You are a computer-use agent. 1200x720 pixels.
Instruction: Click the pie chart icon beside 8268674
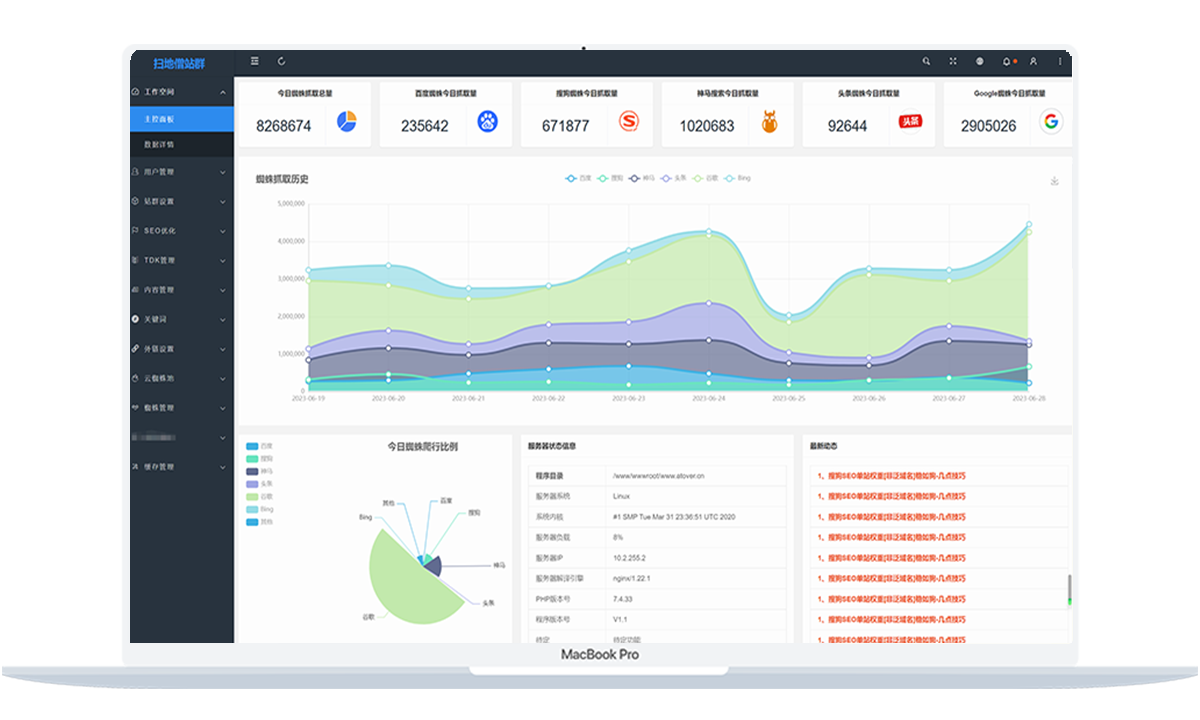coord(346,122)
